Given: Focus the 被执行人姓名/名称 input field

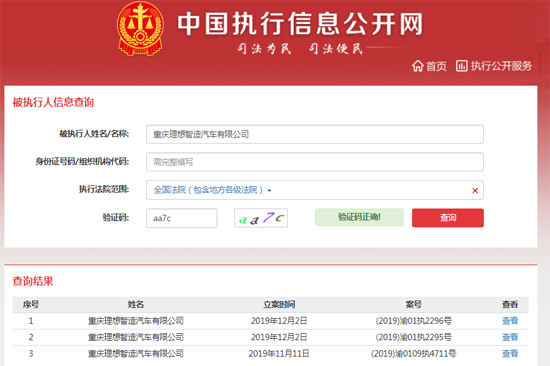Looking at the screenshot, I should point(315,134).
